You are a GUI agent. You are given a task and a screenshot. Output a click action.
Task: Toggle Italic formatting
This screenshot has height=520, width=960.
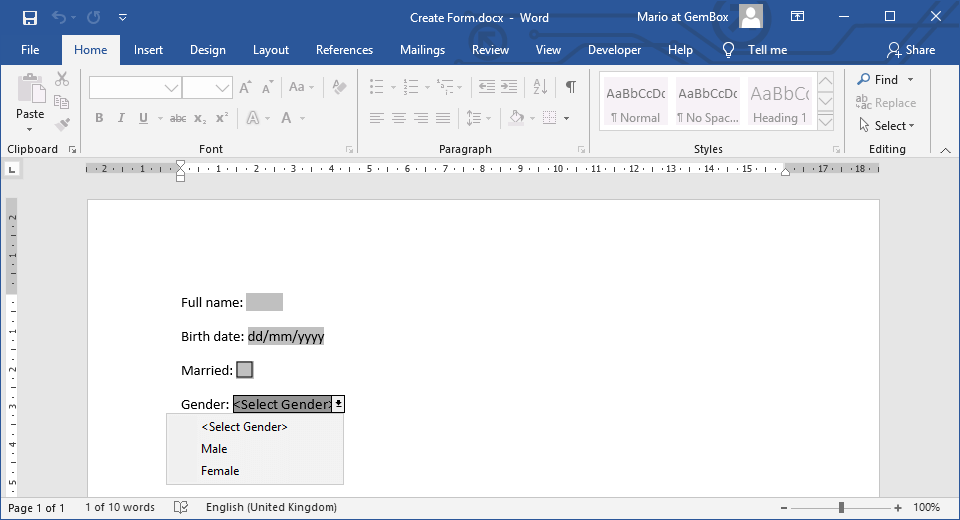pyautogui.click(x=121, y=118)
